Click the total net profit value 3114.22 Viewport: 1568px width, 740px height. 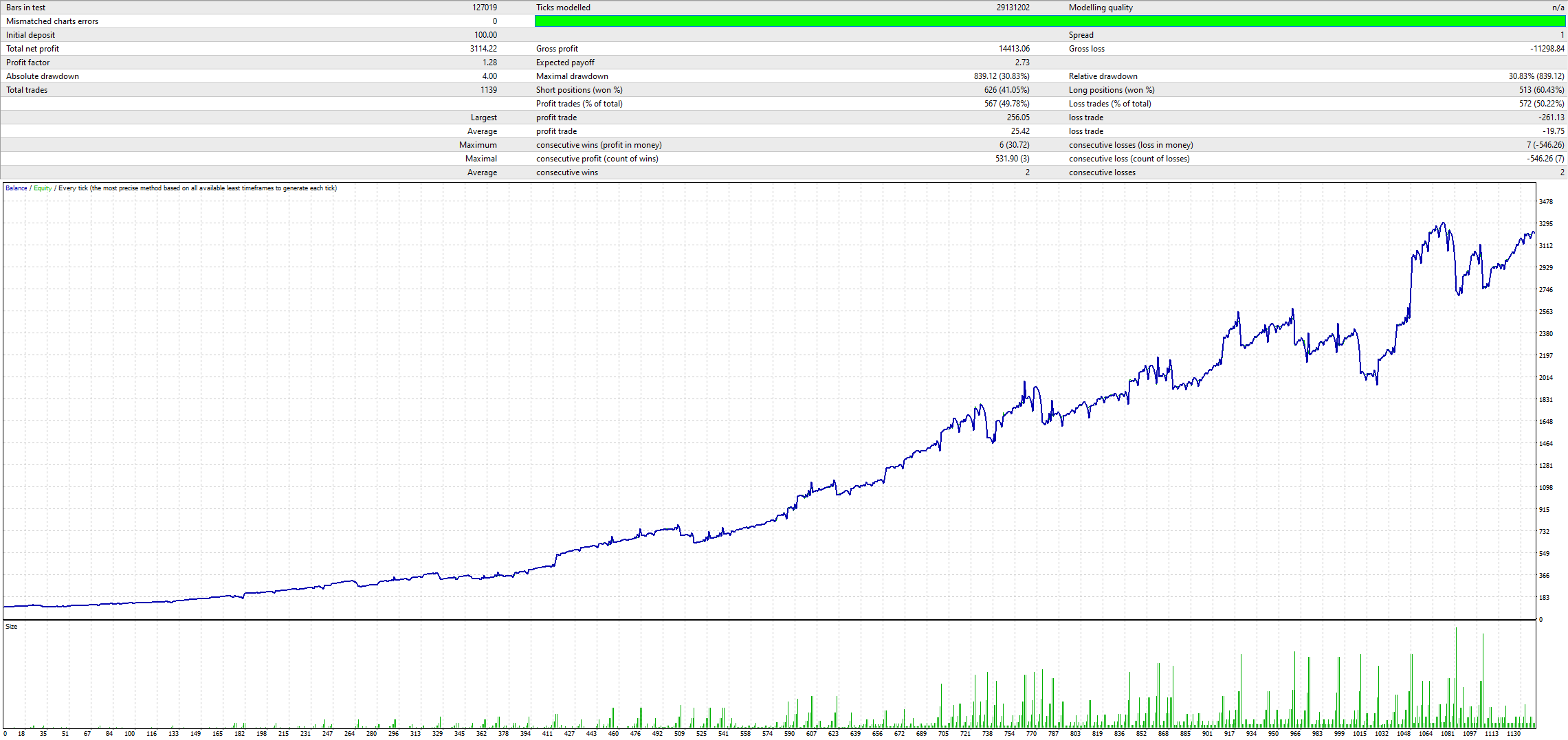[483, 49]
